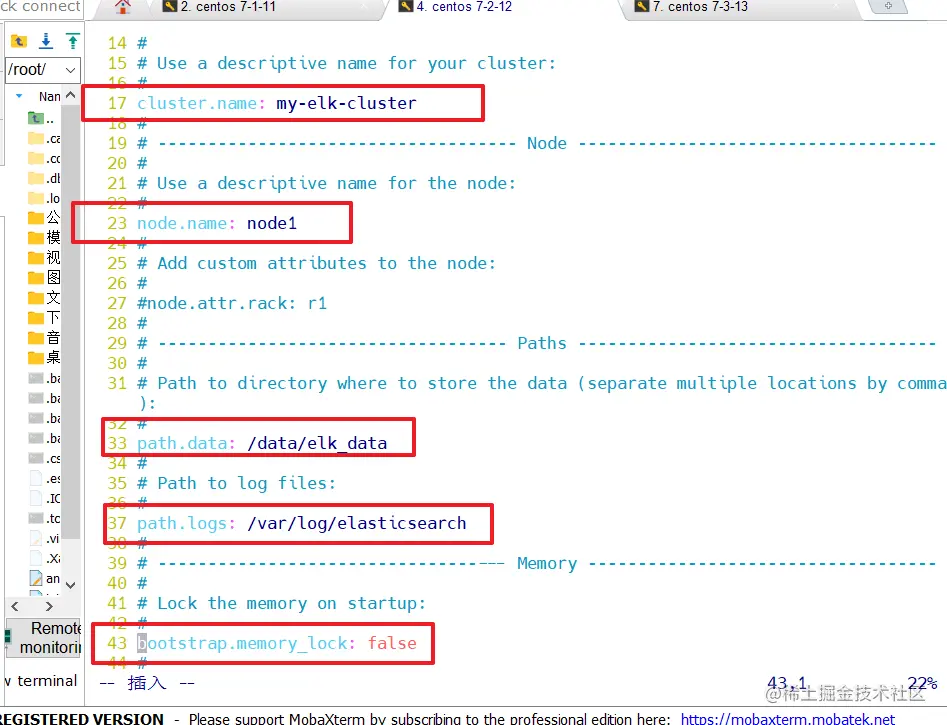Click 'Lock the memory on startup' comment

click(x=289, y=604)
